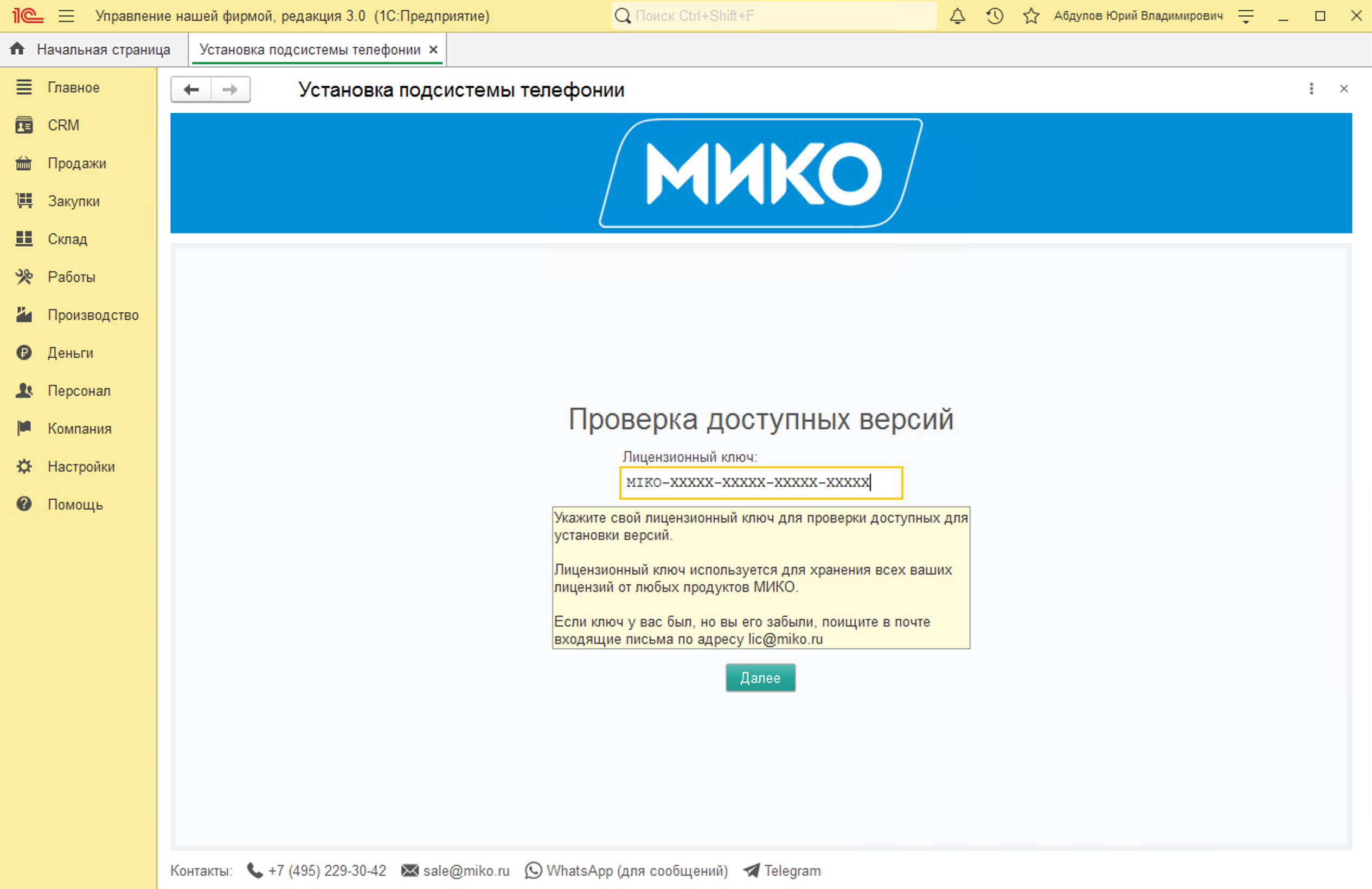
Task: Click the favorites star icon
Action: 1031,16
